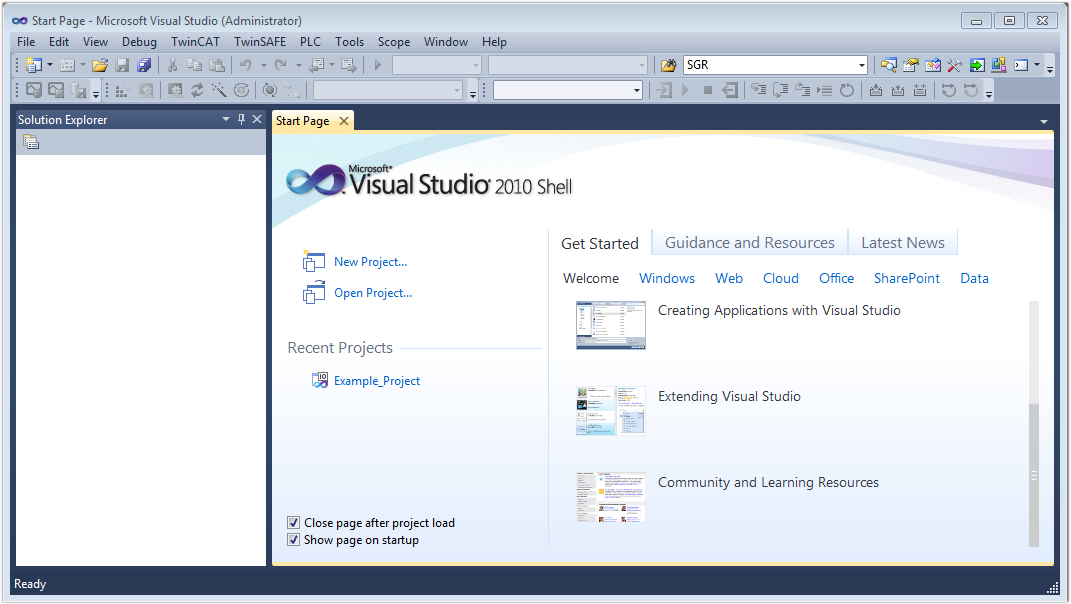
Task: Open the Toolbox via the crossed-tools icon
Action: coord(954,65)
